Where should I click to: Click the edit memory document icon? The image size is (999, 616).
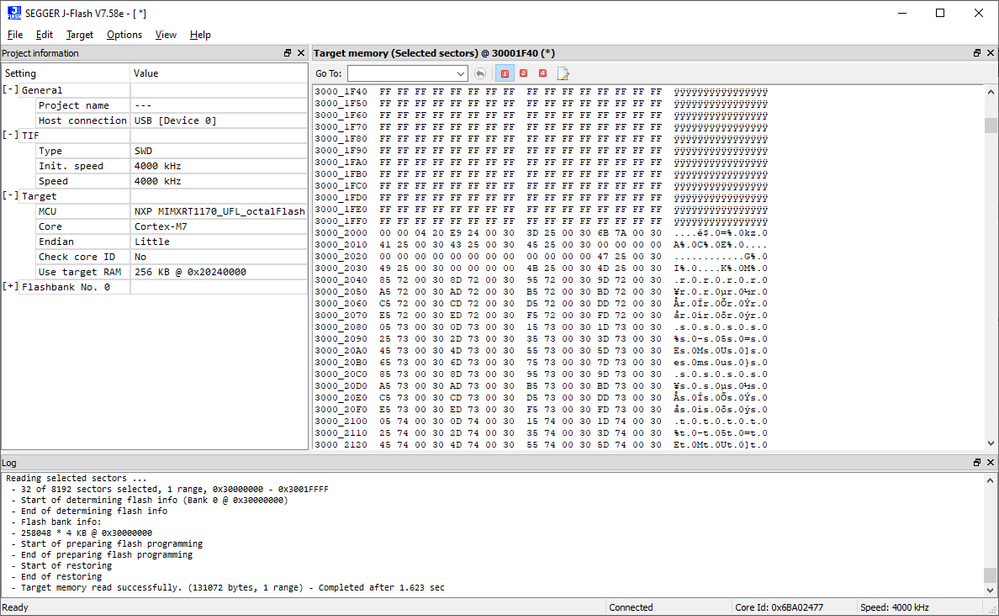[563, 73]
